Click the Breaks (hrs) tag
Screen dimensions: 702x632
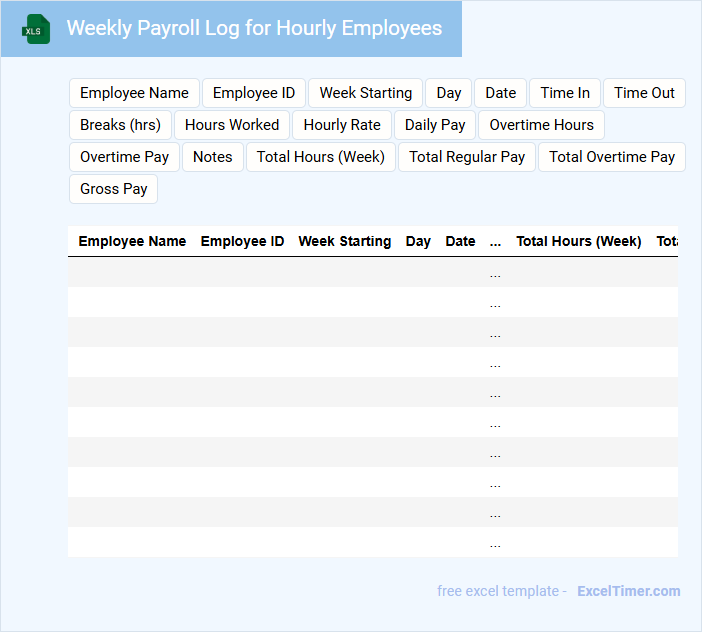[x=120, y=125]
